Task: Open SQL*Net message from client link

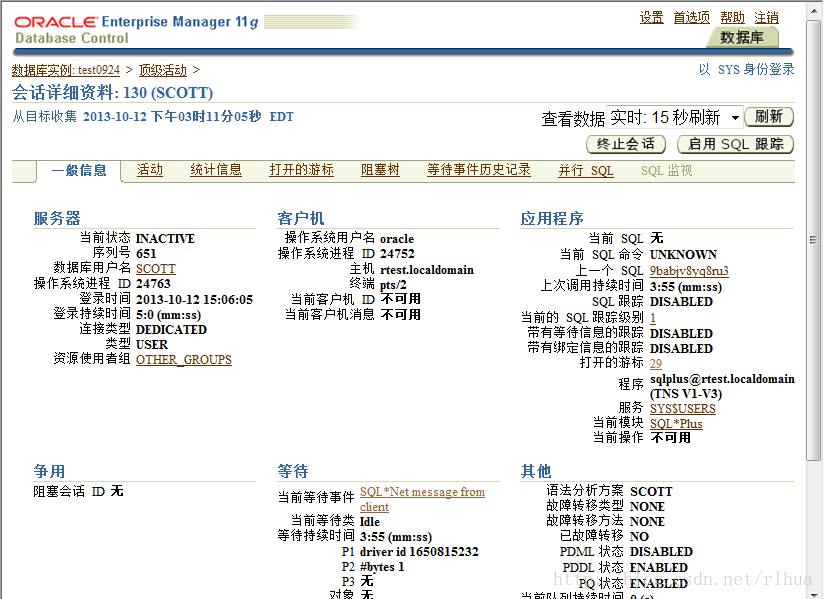Action: [x=422, y=499]
